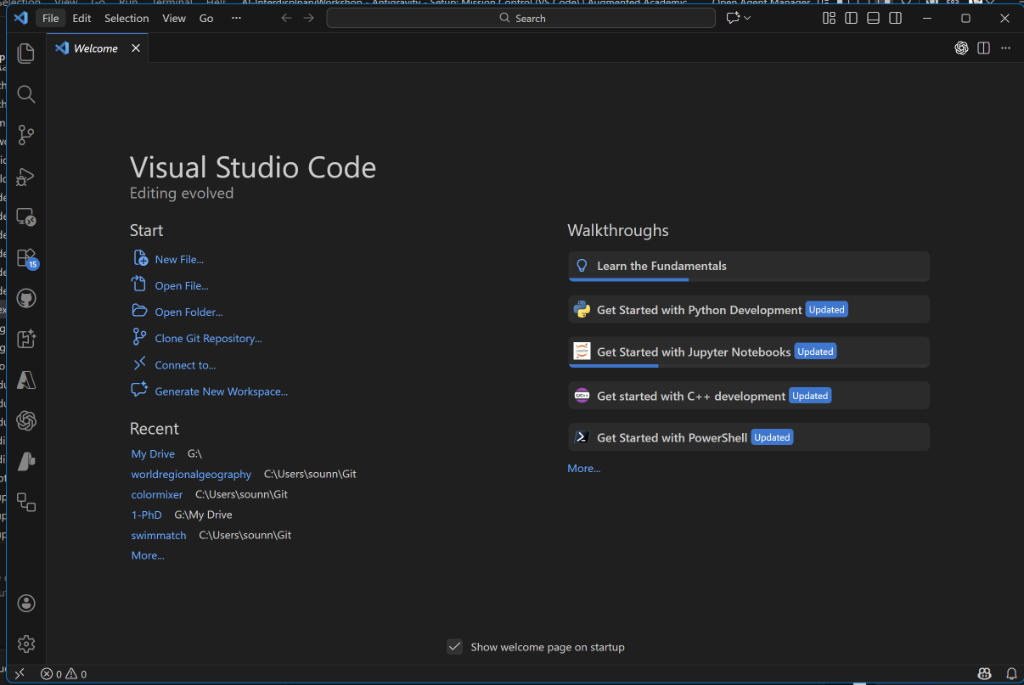Toggle Show welcome page on startup checkbox
The width and height of the screenshot is (1024, 685).
click(455, 646)
